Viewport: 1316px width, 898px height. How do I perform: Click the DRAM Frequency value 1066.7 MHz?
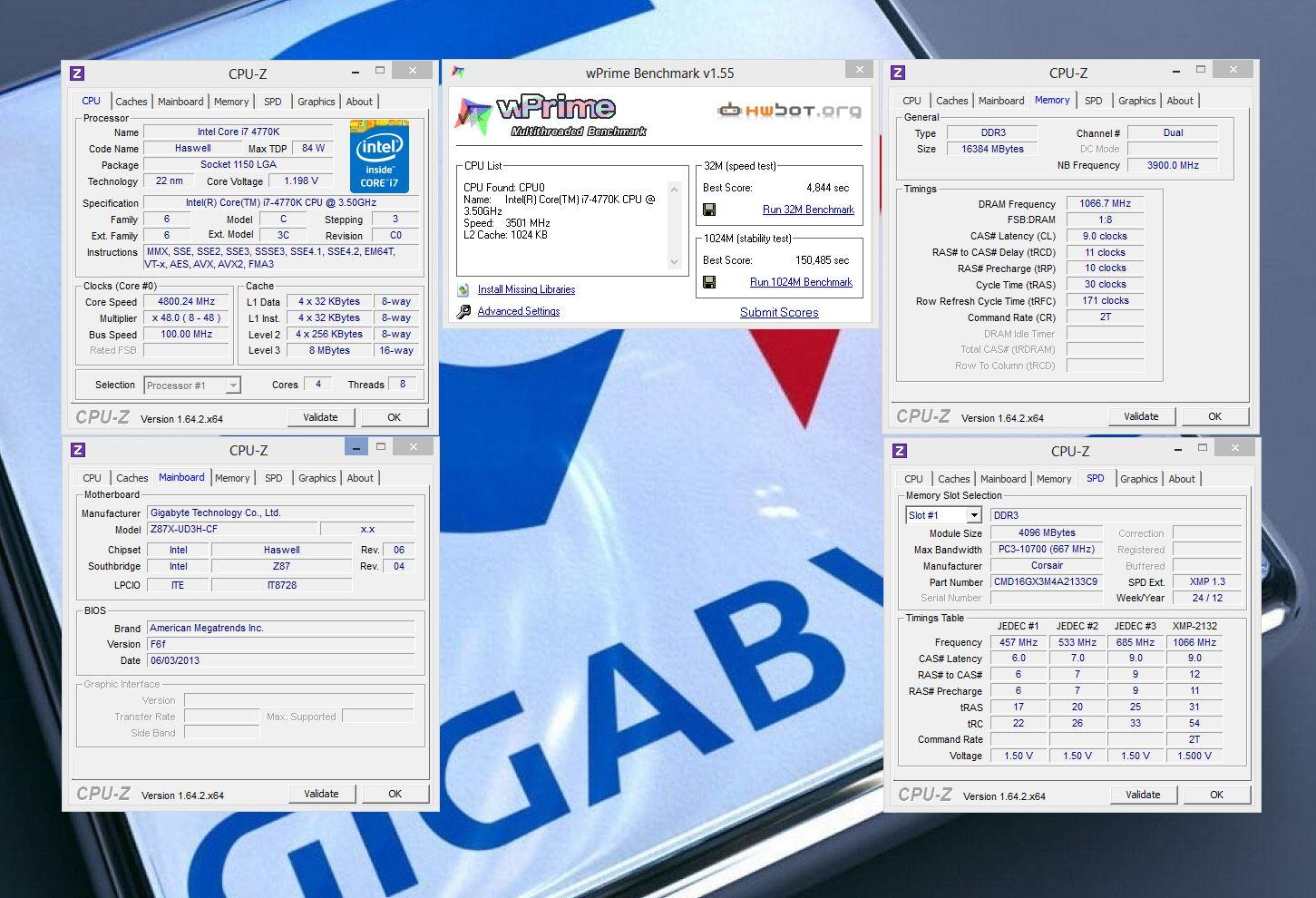[x=1105, y=203]
